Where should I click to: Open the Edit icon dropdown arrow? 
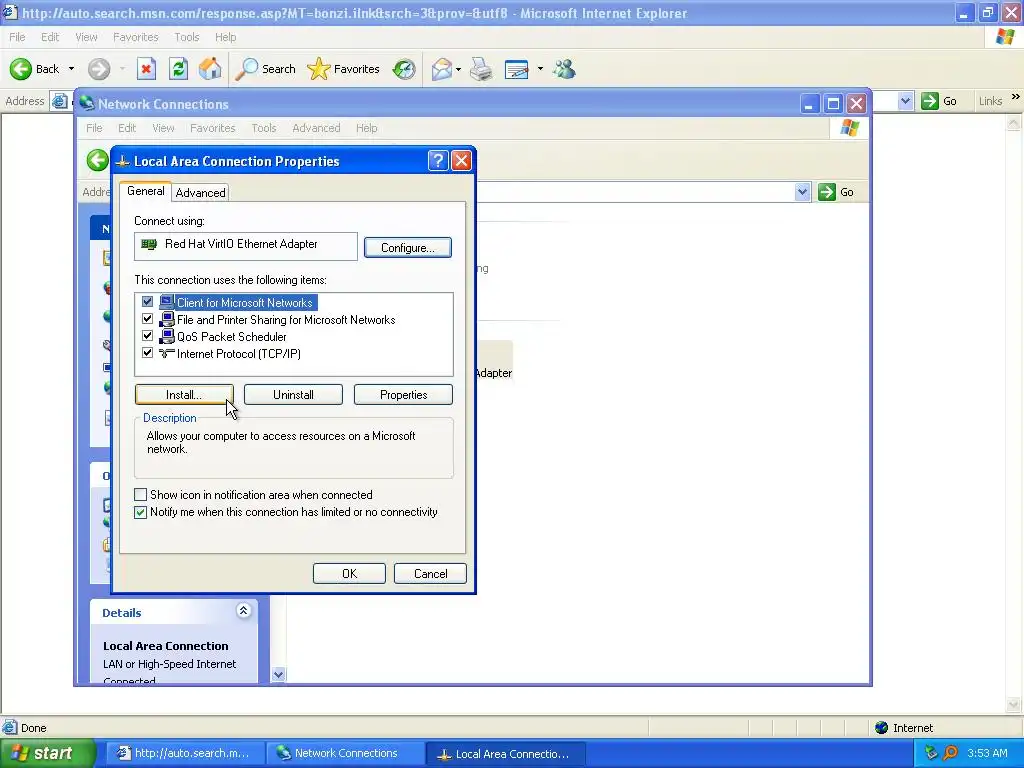(x=540, y=69)
